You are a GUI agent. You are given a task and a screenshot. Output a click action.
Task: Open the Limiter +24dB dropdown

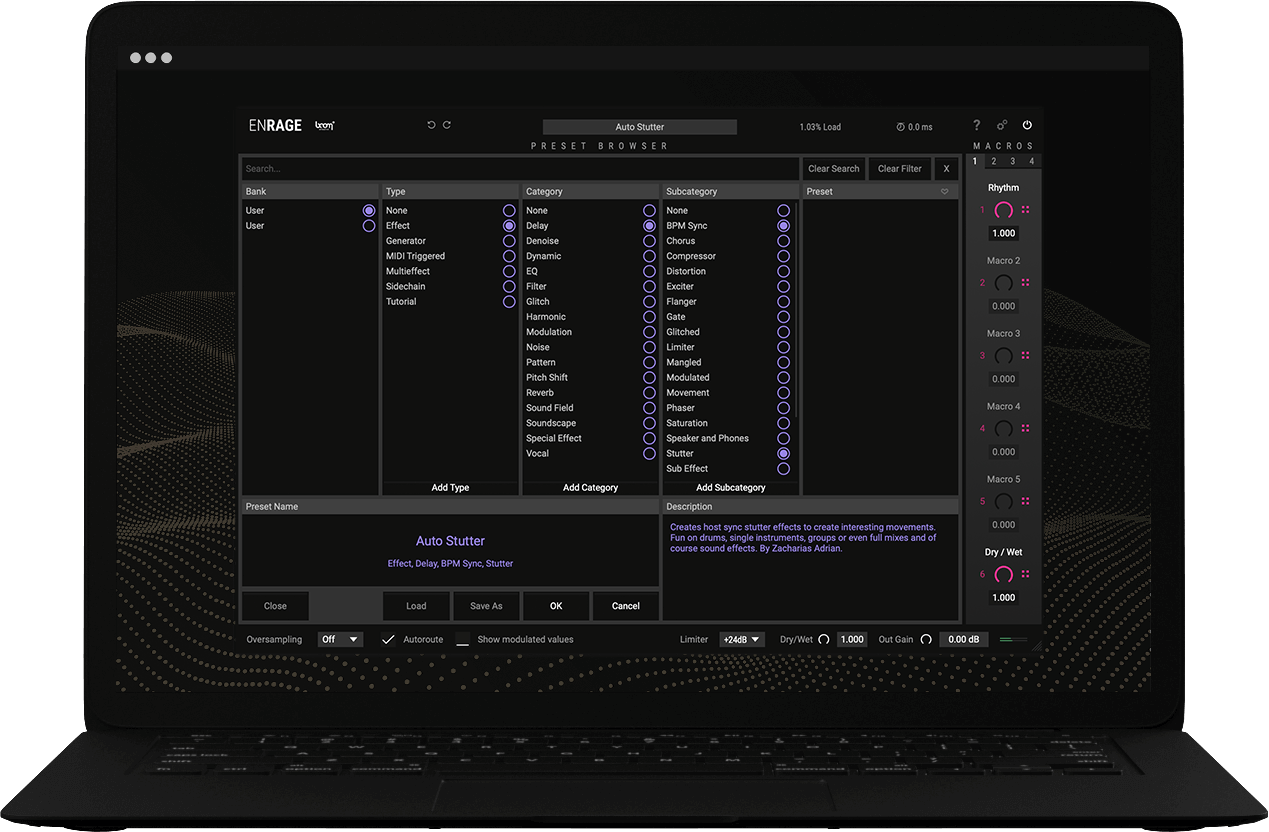pyautogui.click(x=742, y=640)
